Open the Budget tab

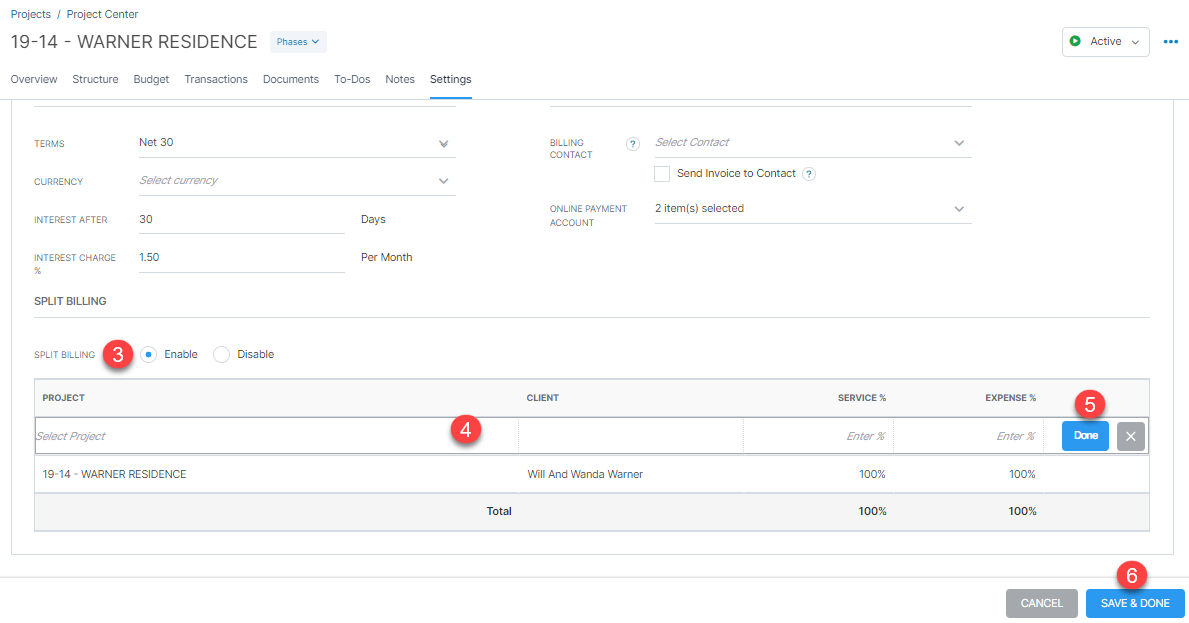click(x=151, y=79)
